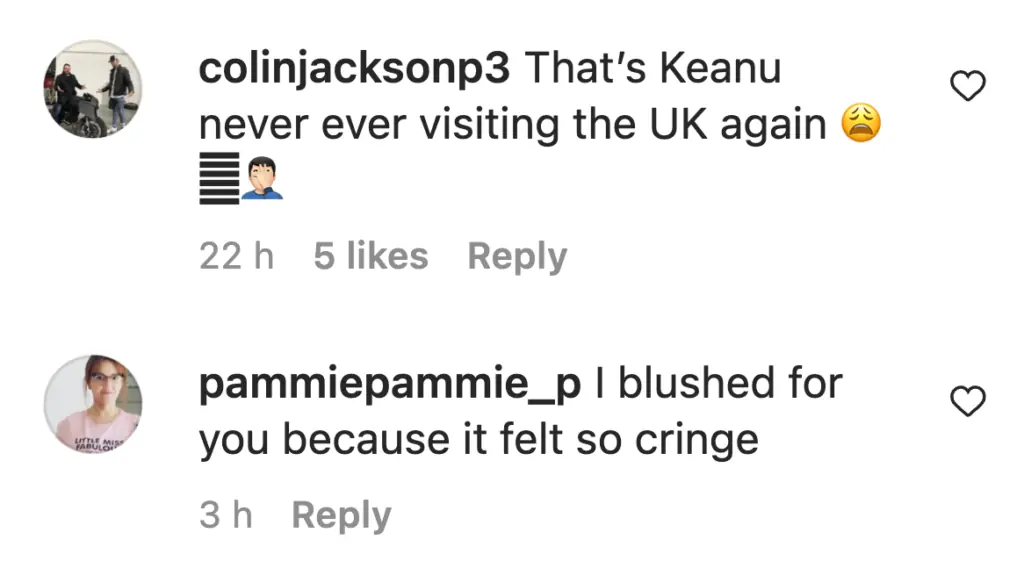
Task: Reply to colinjacksonp3's comment
Action: coord(517,257)
